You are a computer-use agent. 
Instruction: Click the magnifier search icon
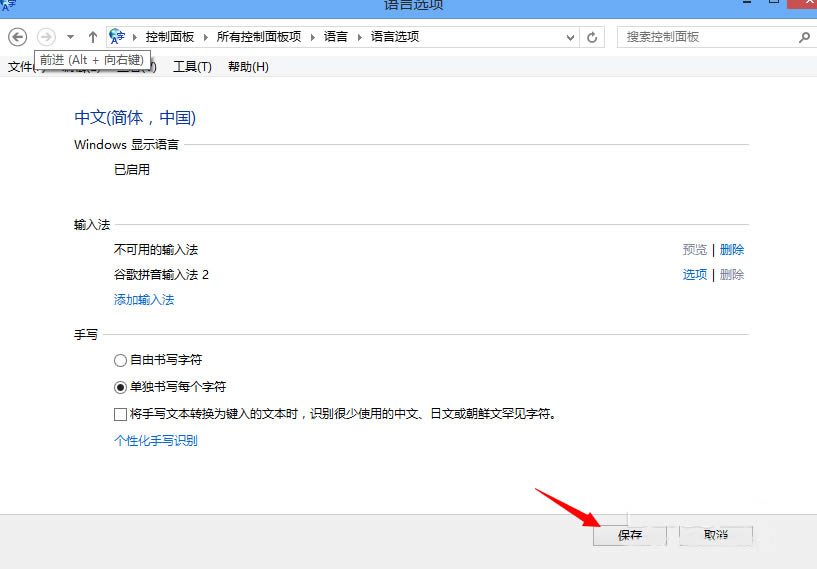[804, 37]
